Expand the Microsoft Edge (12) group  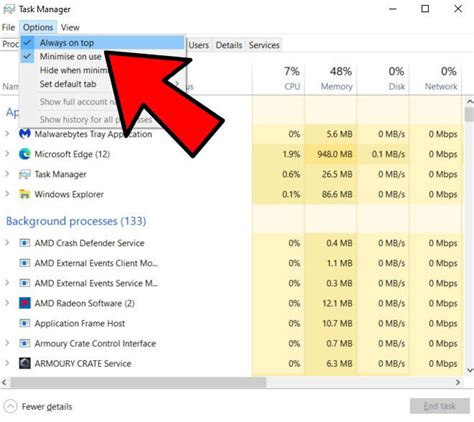tap(7, 154)
